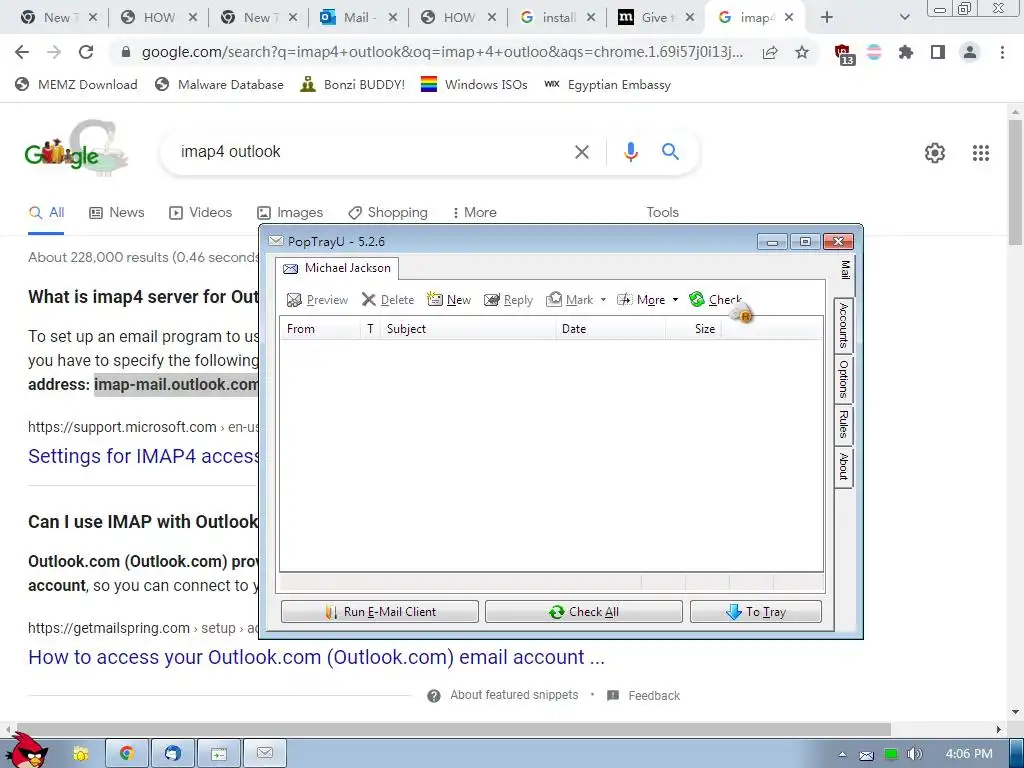Click the T column header
The image size is (1024, 768).
point(370,328)
